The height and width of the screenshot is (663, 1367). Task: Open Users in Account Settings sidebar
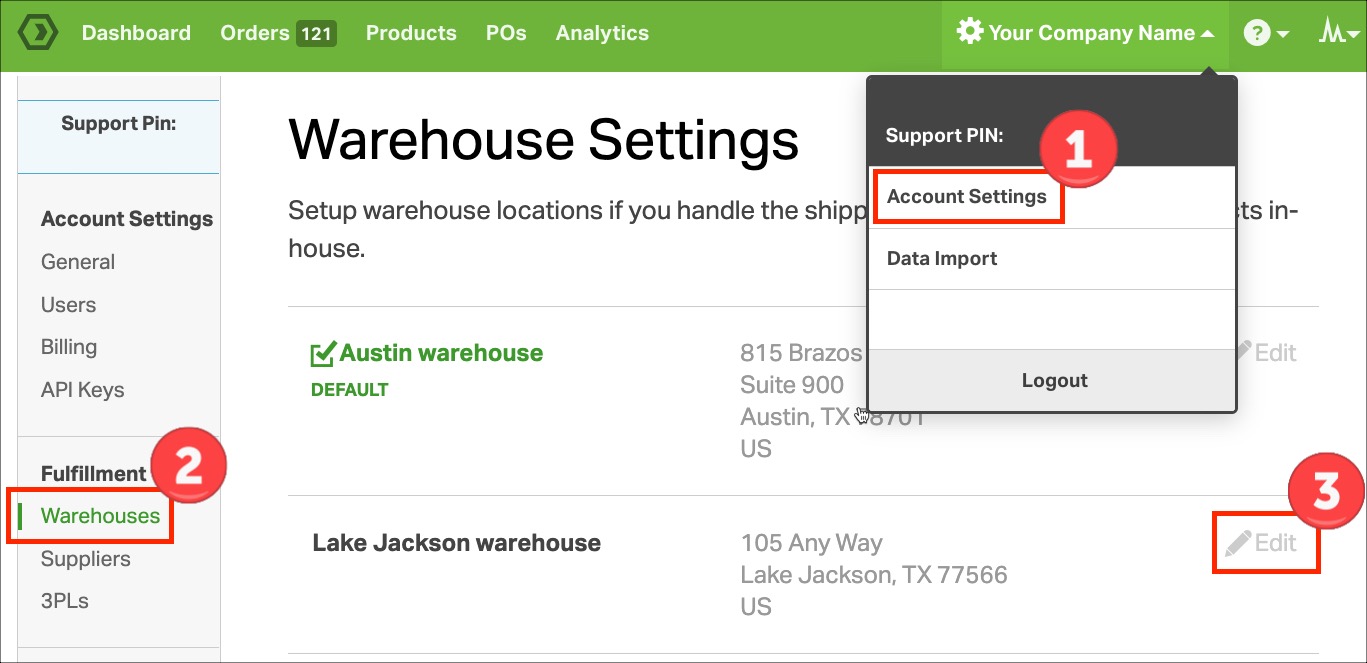pos(68,305)
